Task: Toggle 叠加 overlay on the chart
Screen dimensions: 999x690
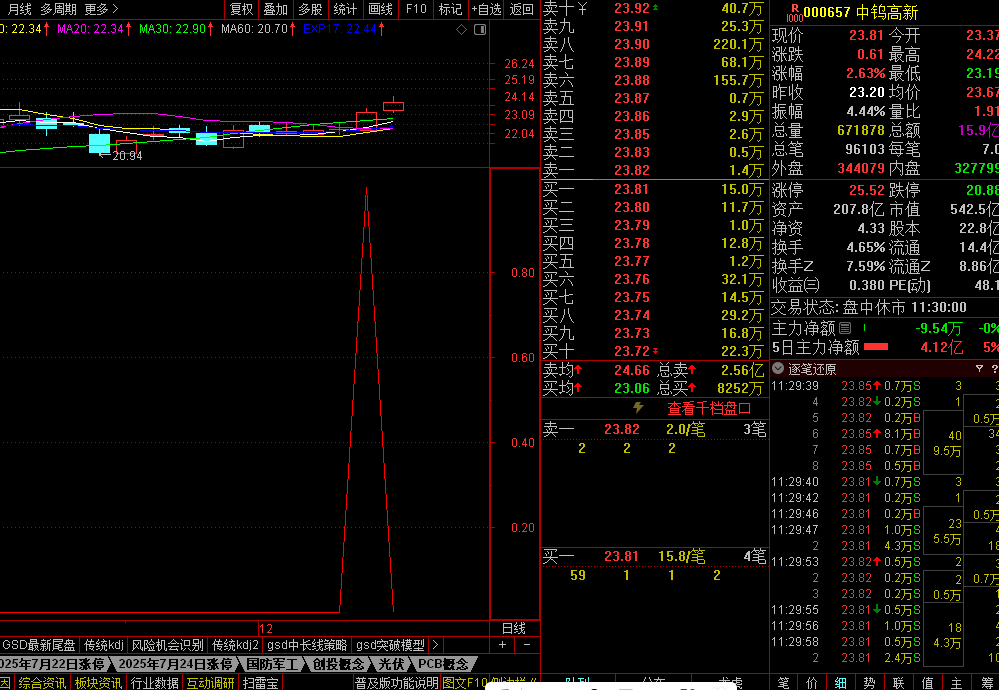Action: click(x=276, y=9)
